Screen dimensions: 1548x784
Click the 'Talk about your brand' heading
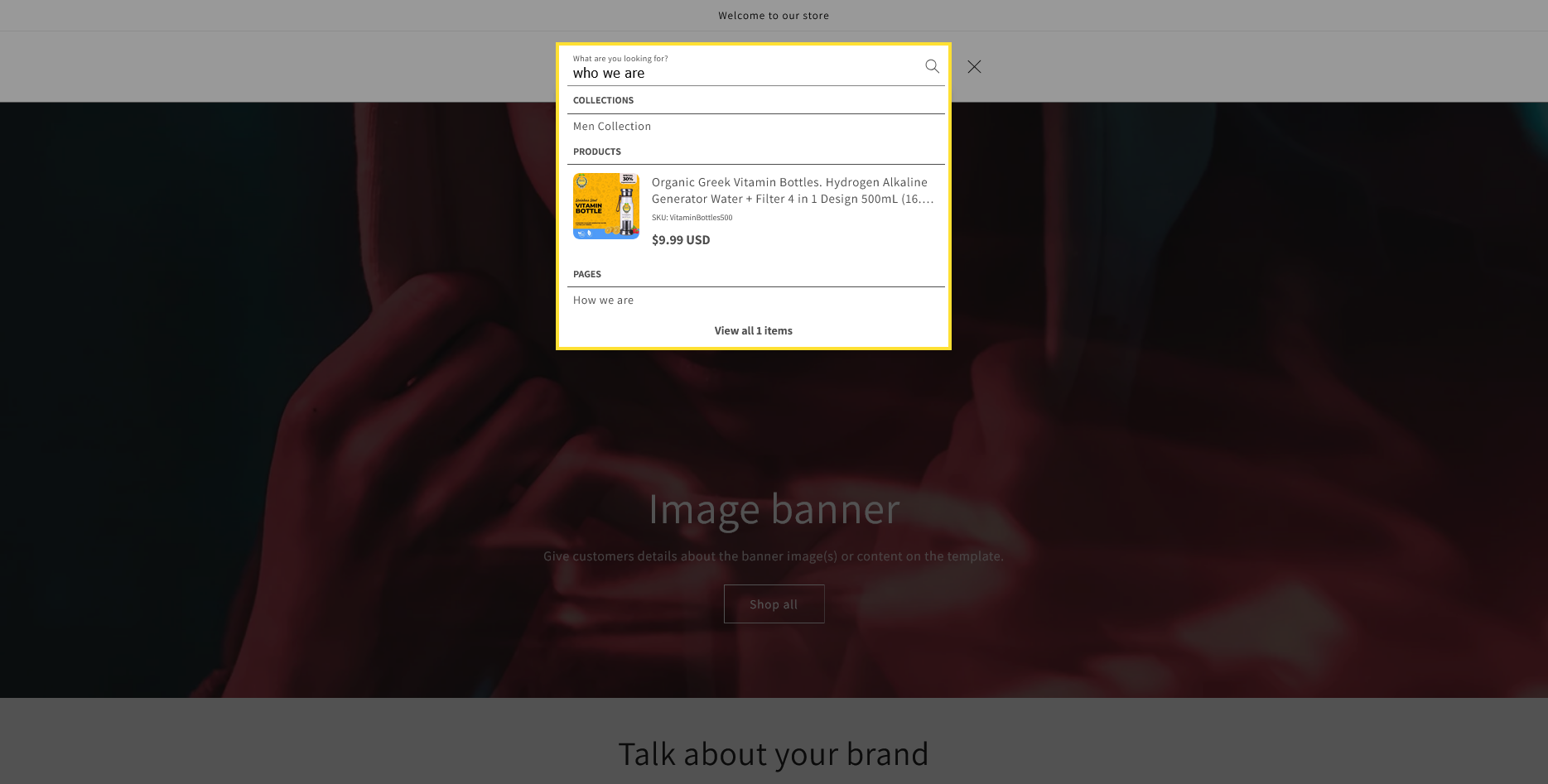pyautogui.click(x=774, y=754)
